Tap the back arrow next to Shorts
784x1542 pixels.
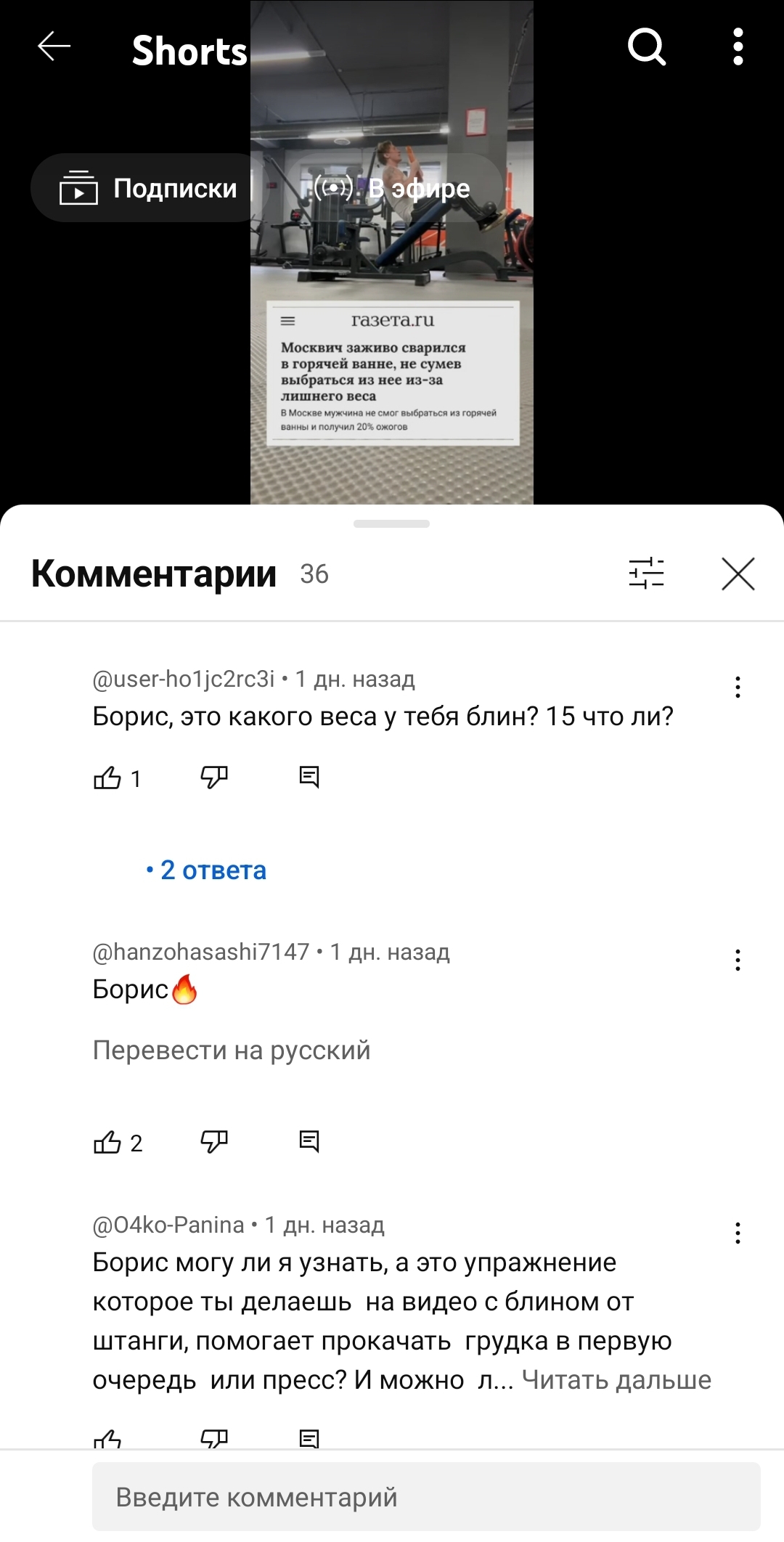[x=54, y=47]
